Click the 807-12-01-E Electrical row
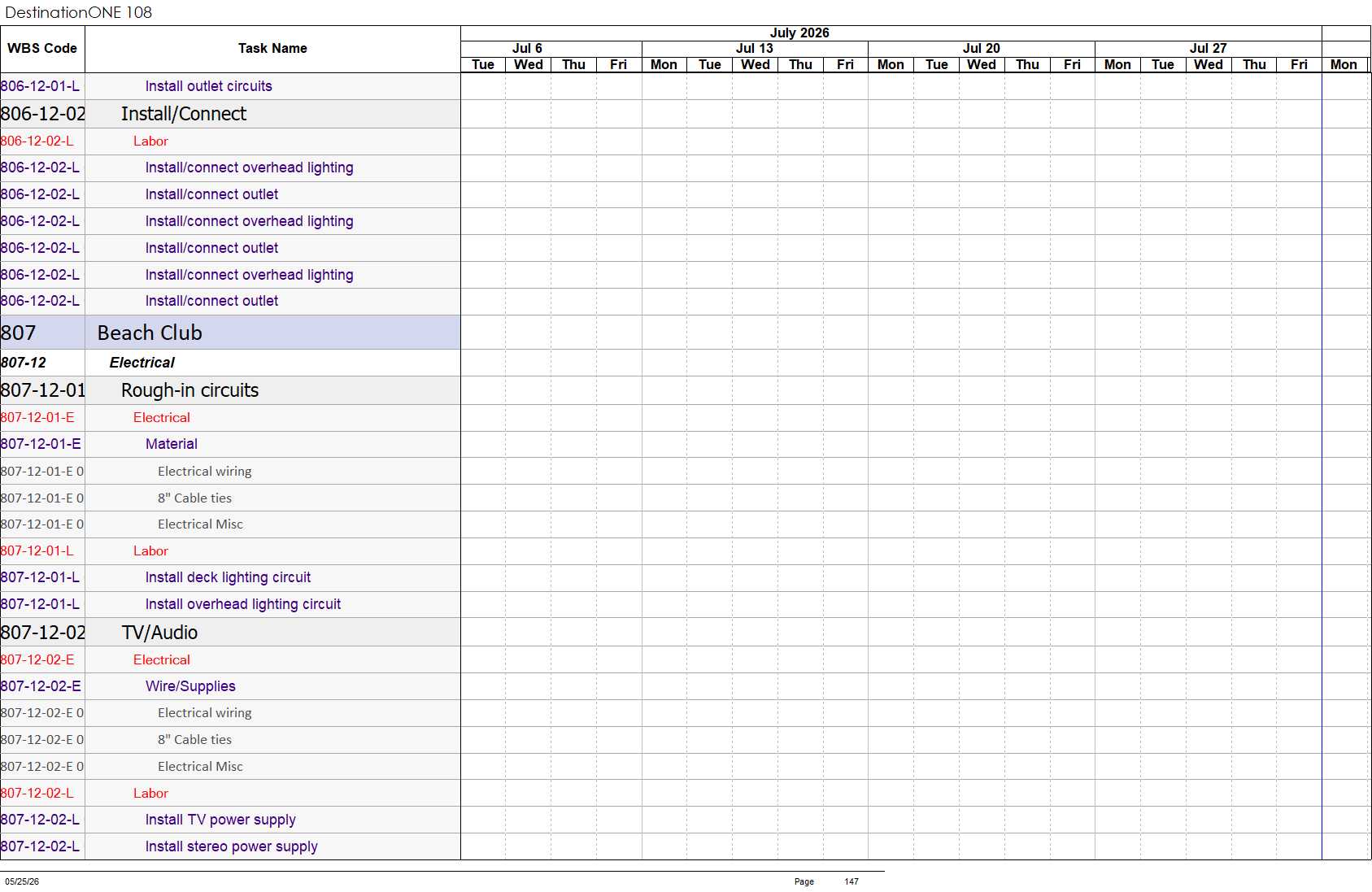Viewport: 1372px width, 892px height. (230, 418)
